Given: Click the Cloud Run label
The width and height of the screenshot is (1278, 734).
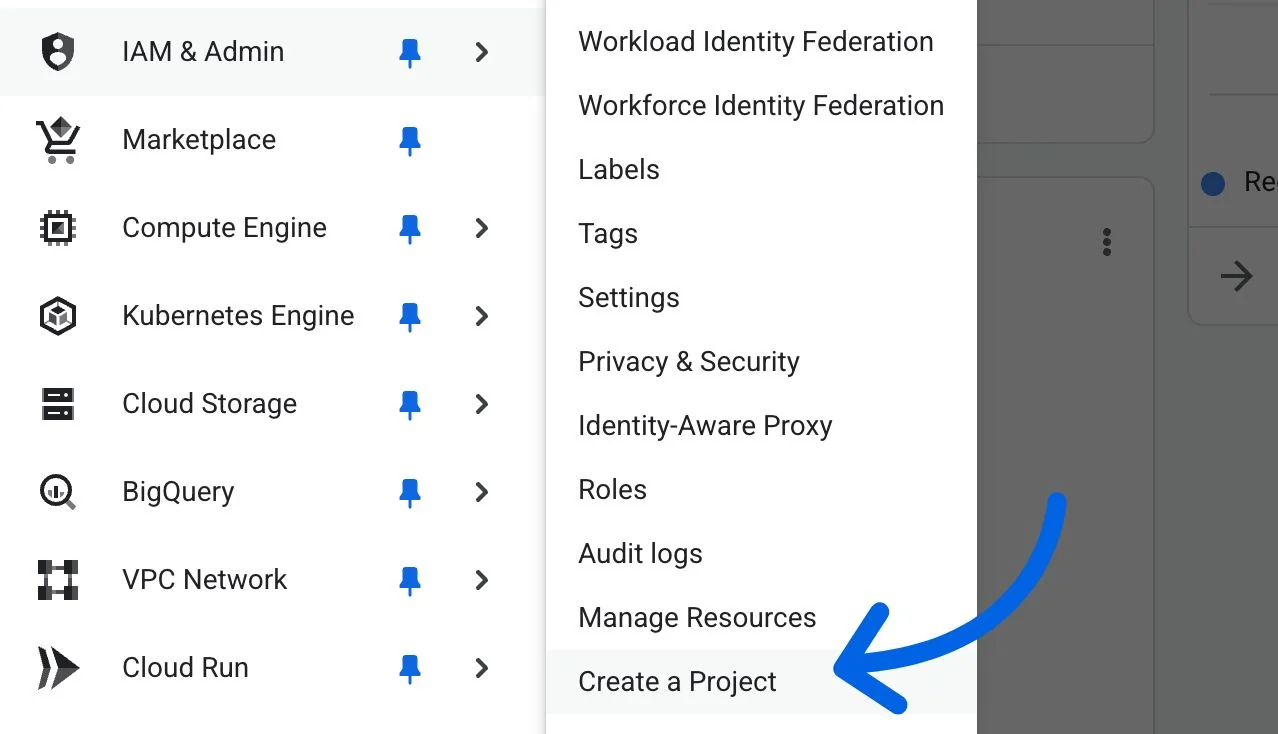Looking at the screenshot, I should tap(185, 668).
